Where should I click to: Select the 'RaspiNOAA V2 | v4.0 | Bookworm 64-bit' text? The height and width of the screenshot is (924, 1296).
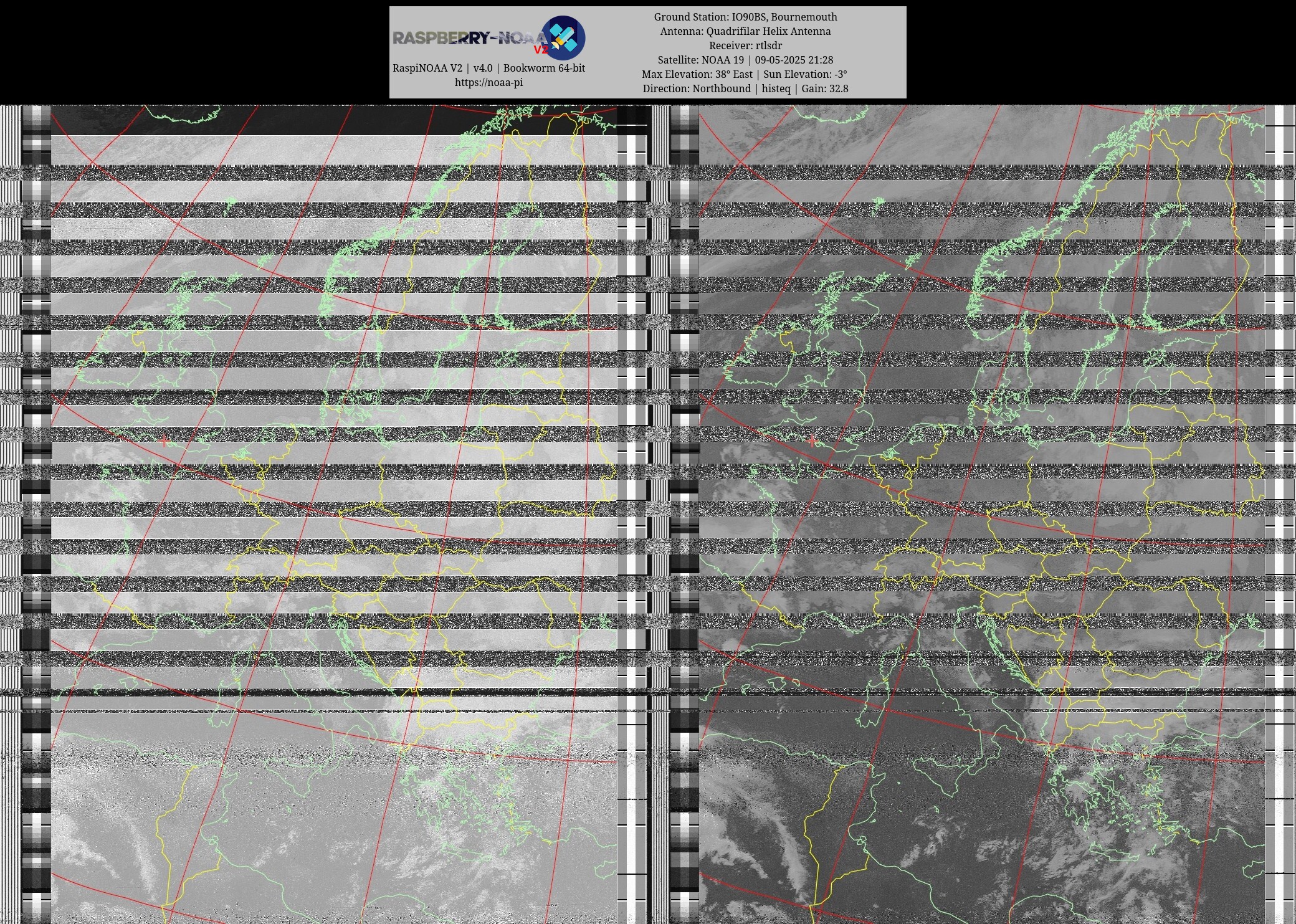coord(488,68)
